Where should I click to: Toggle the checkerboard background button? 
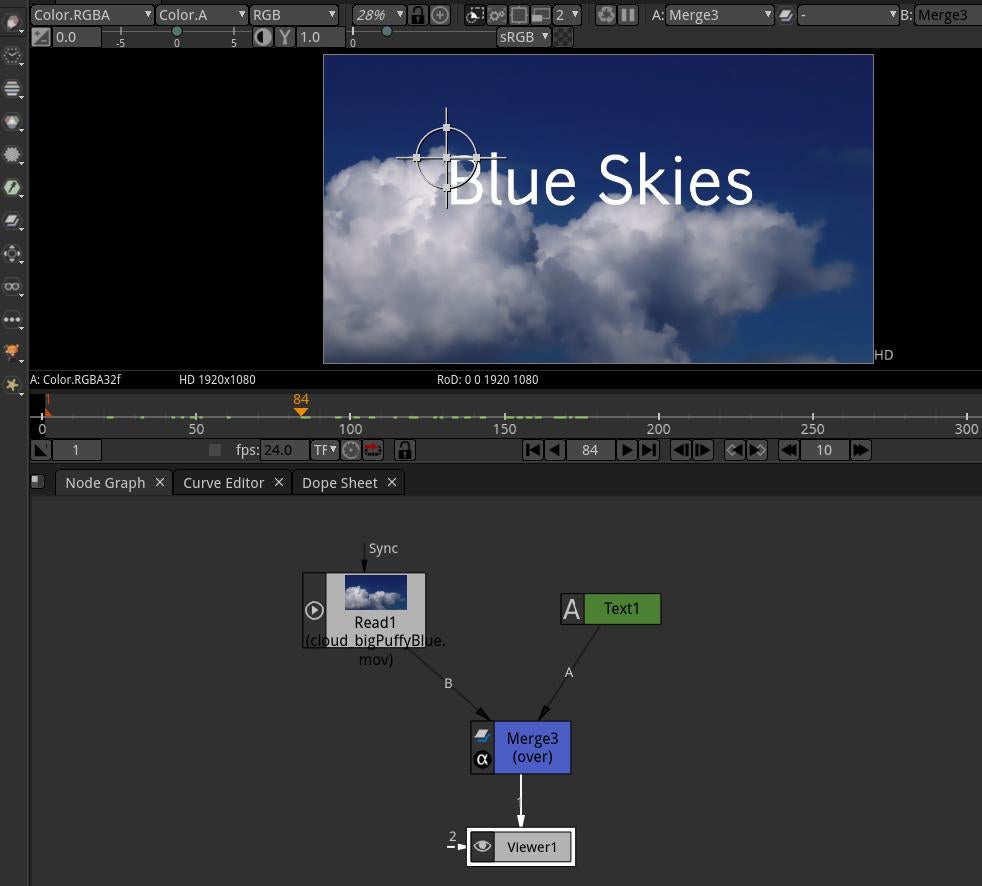point(564,37)
